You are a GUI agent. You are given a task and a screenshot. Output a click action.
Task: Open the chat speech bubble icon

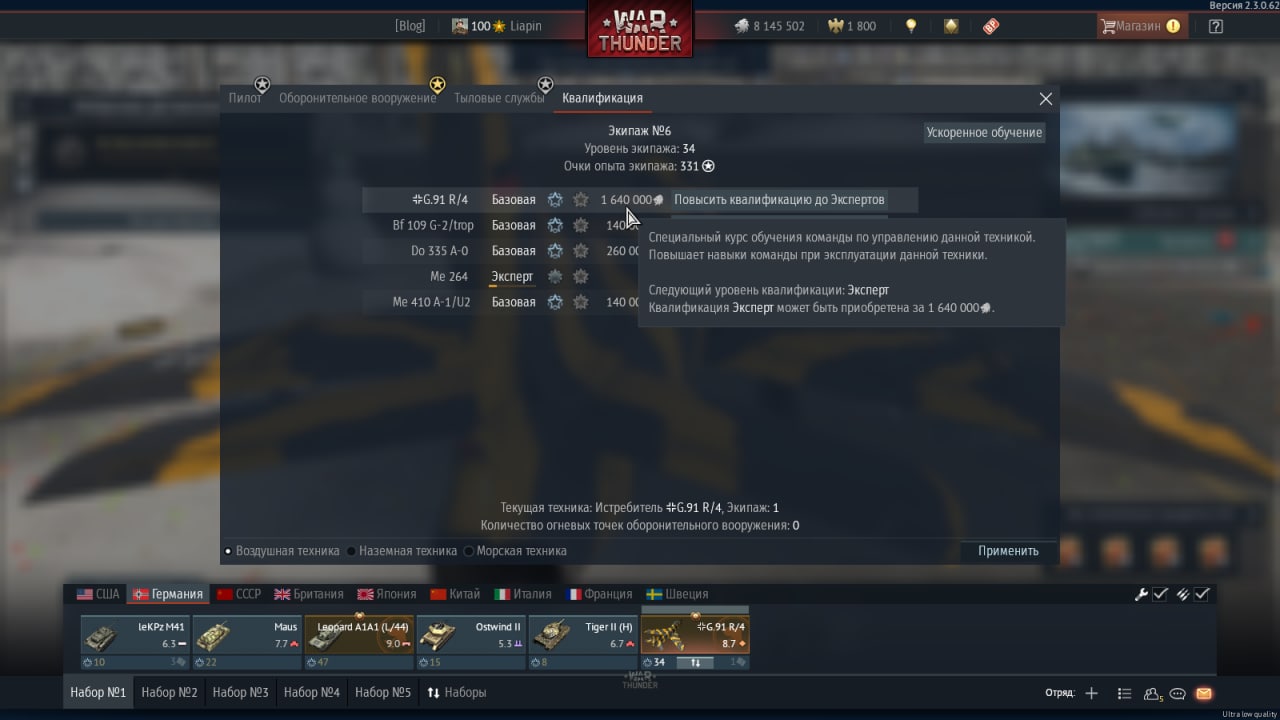point(1178,693)
